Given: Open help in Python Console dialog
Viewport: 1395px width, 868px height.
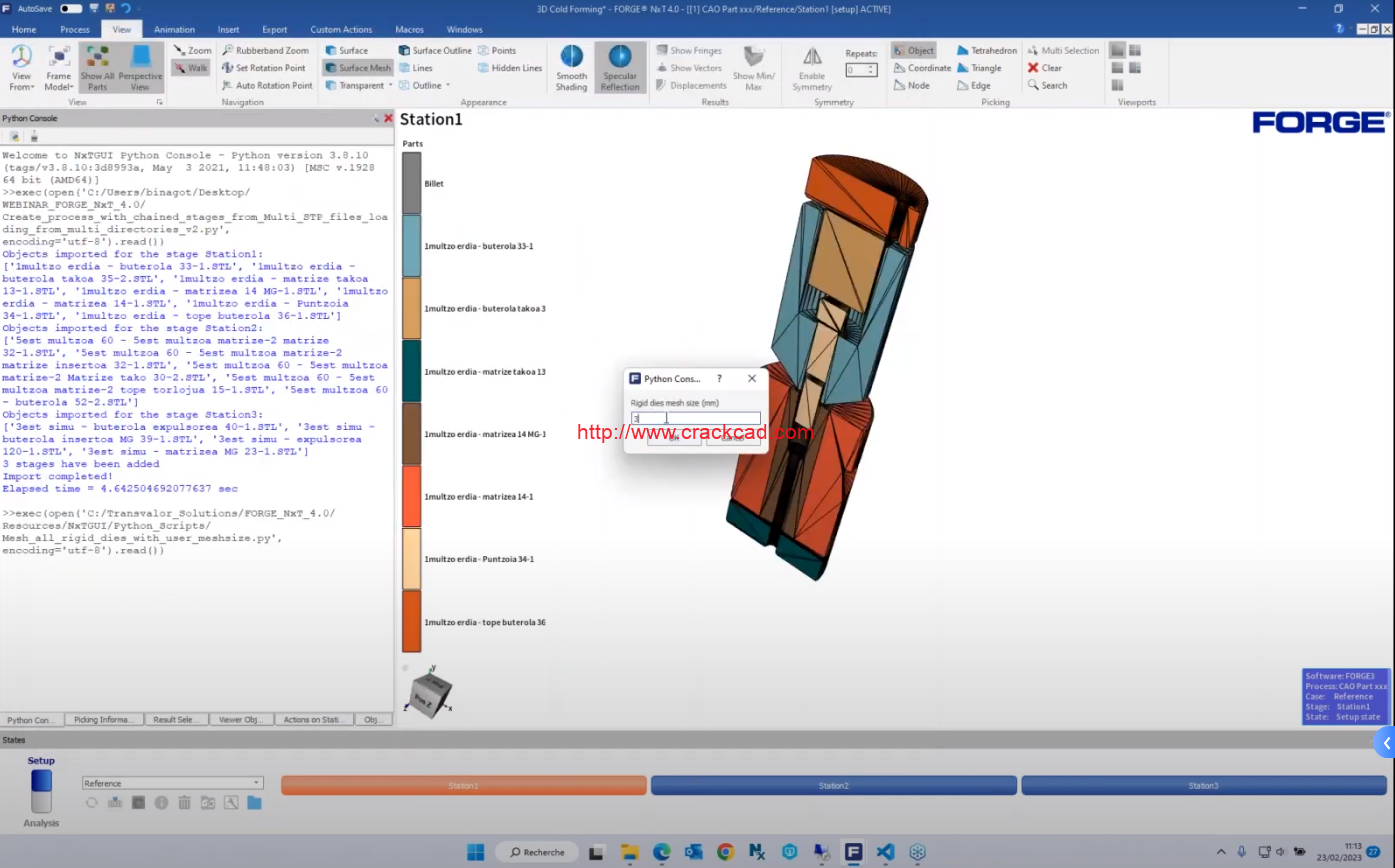Looking at the screenshot, I should coord(719,379).
